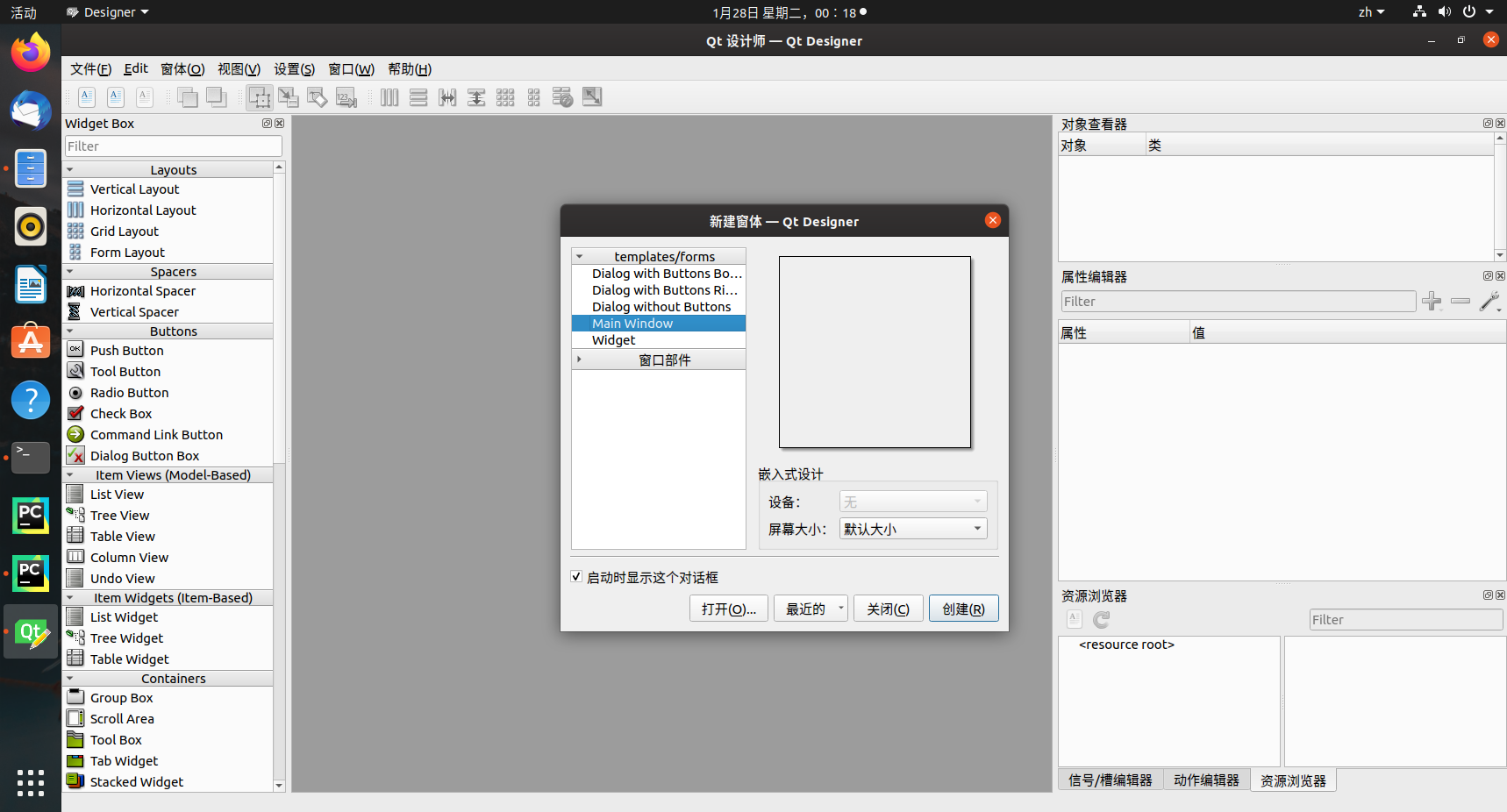Apply the Lay Out in Grid toolbar icon

pos(505,97)
